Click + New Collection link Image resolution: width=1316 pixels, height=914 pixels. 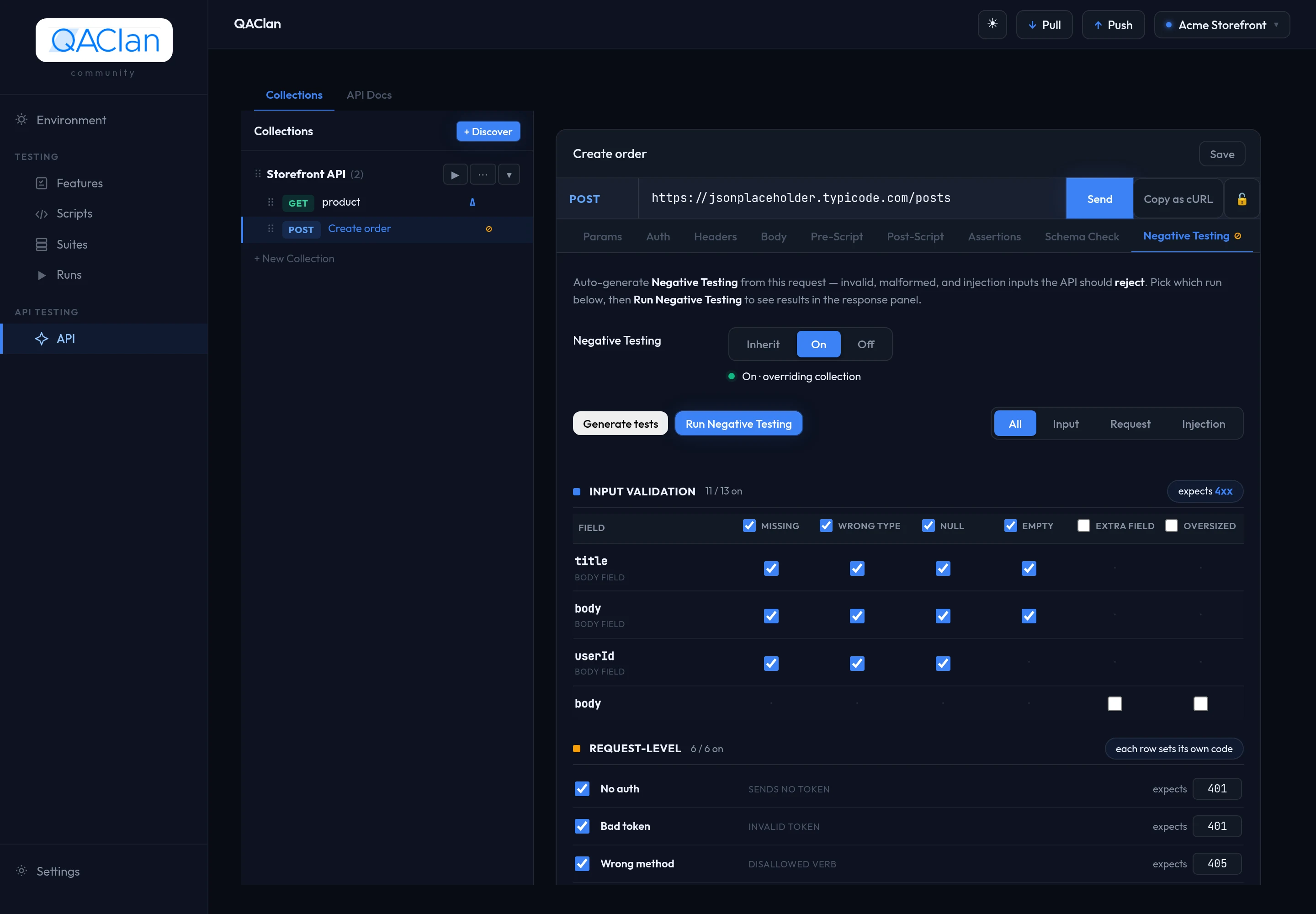[x=294, y=259]
